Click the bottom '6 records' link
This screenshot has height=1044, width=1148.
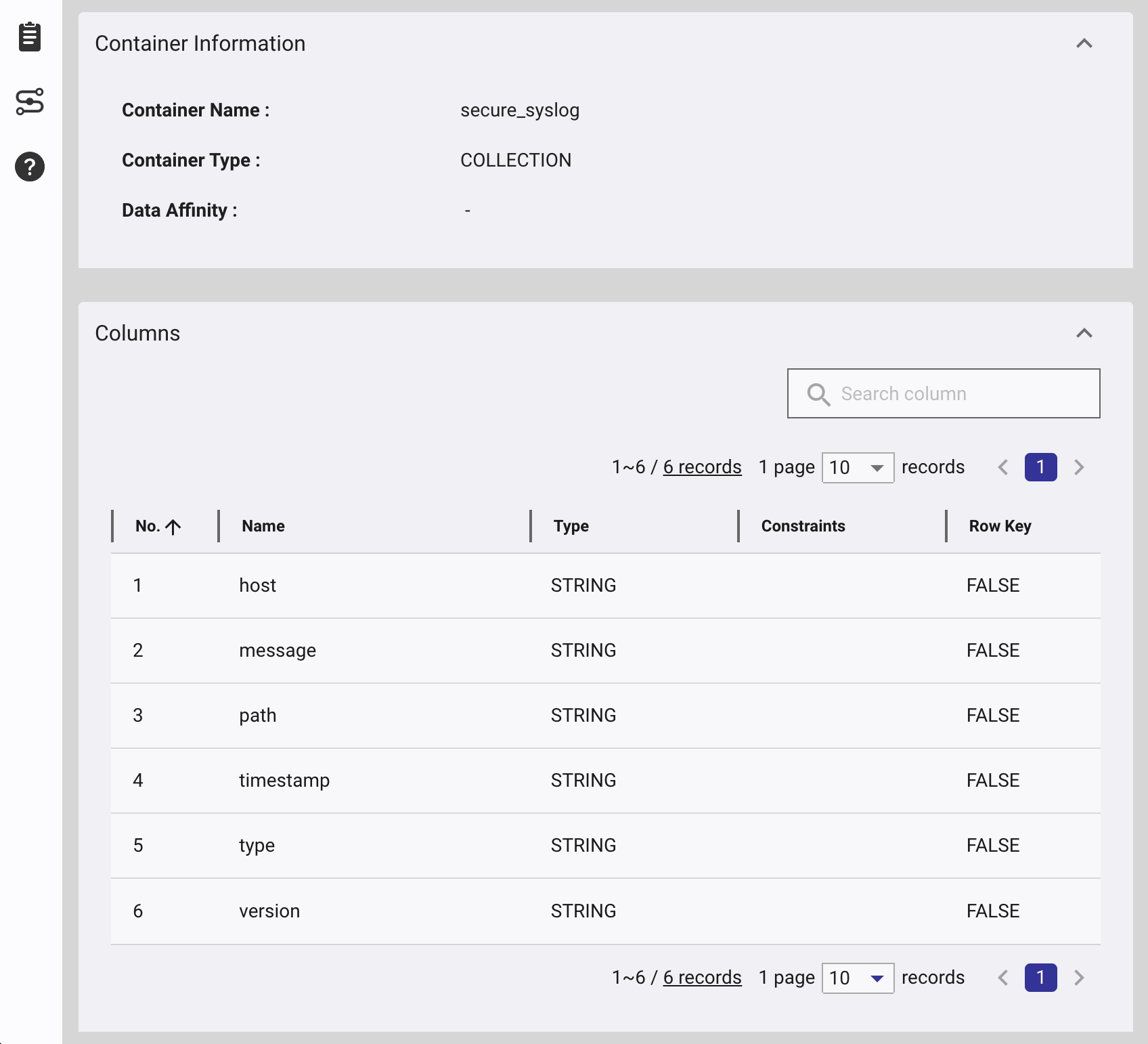coord(702,978)
